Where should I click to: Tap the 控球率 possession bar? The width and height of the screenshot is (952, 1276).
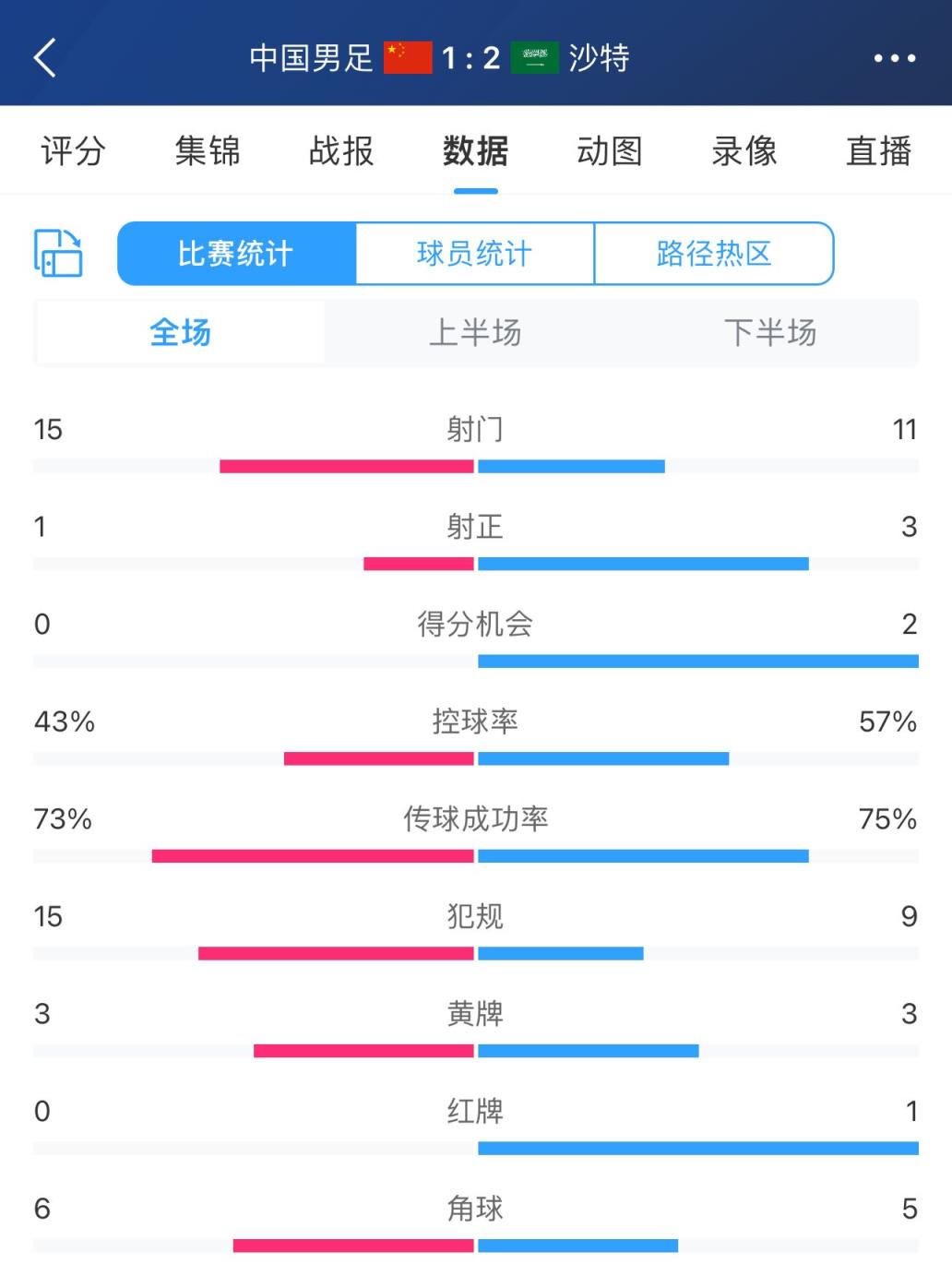click(x=475, y=758)
